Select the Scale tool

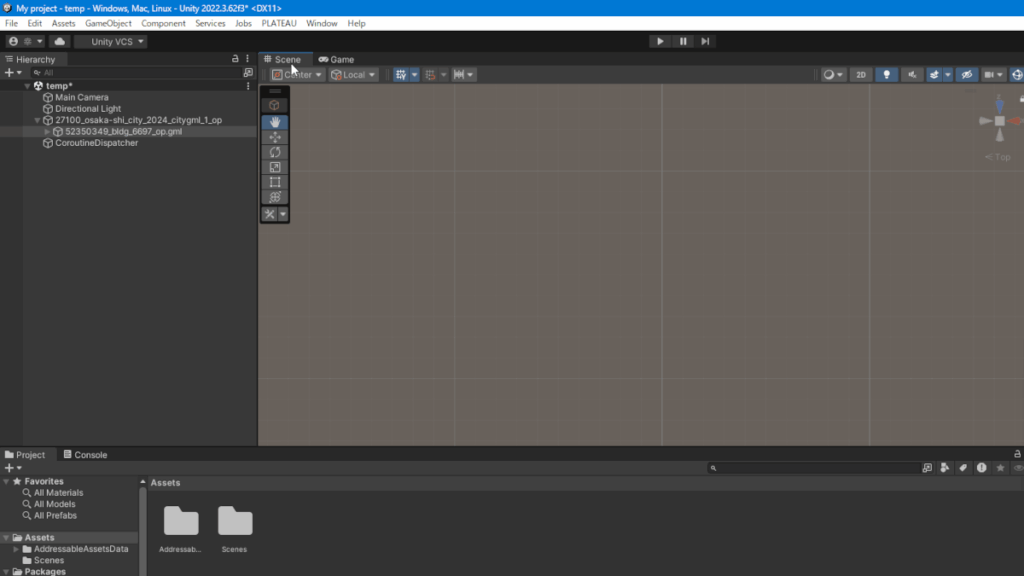click(274, 167)
